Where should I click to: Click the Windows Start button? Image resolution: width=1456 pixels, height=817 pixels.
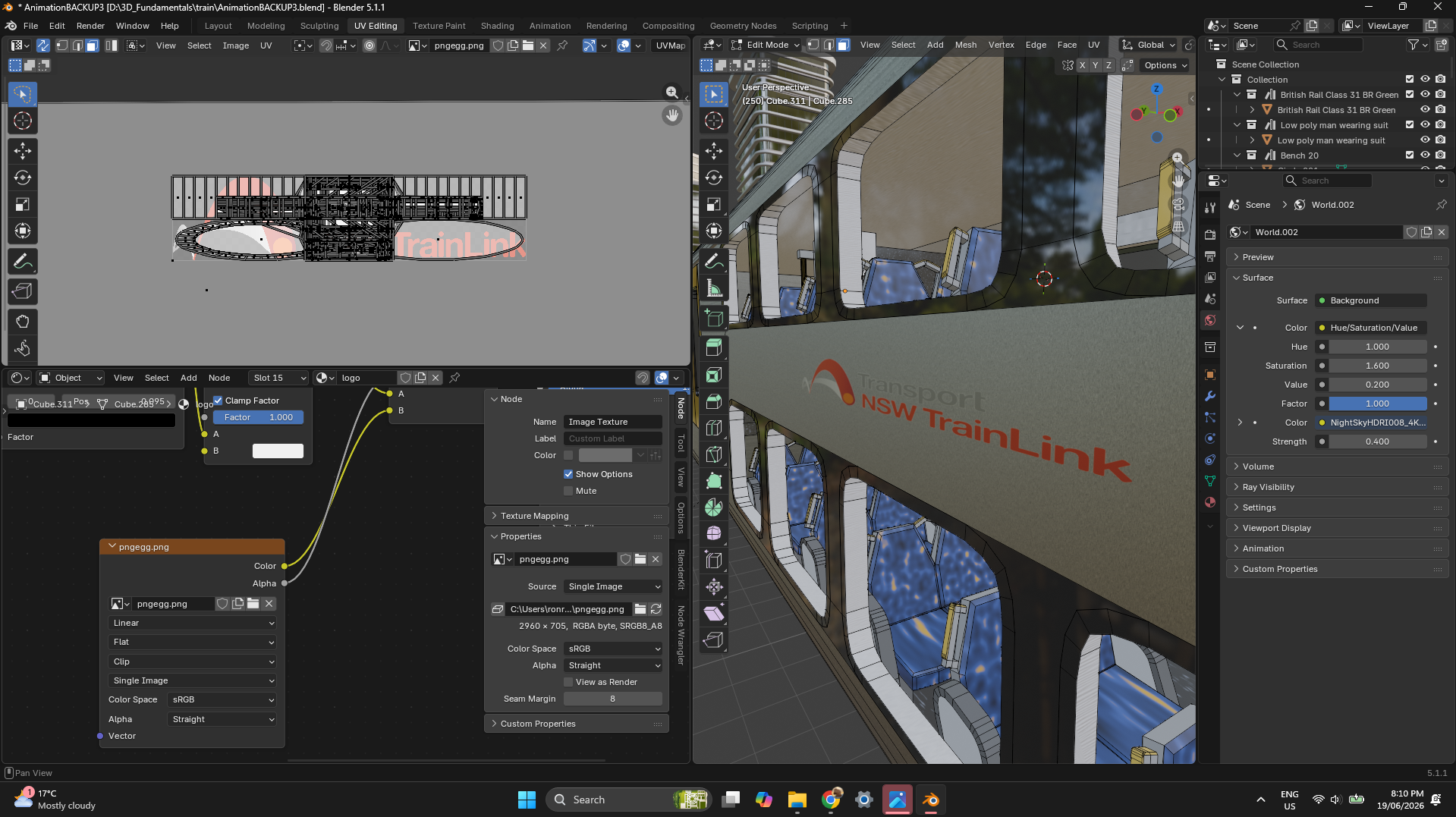tap(527, 800)
